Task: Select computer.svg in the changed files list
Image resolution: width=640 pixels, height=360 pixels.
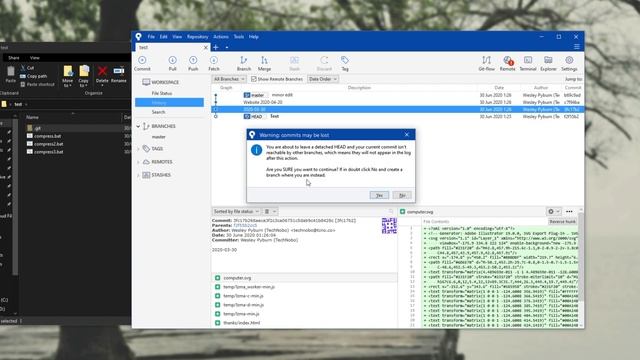Action: pos(304,278)
